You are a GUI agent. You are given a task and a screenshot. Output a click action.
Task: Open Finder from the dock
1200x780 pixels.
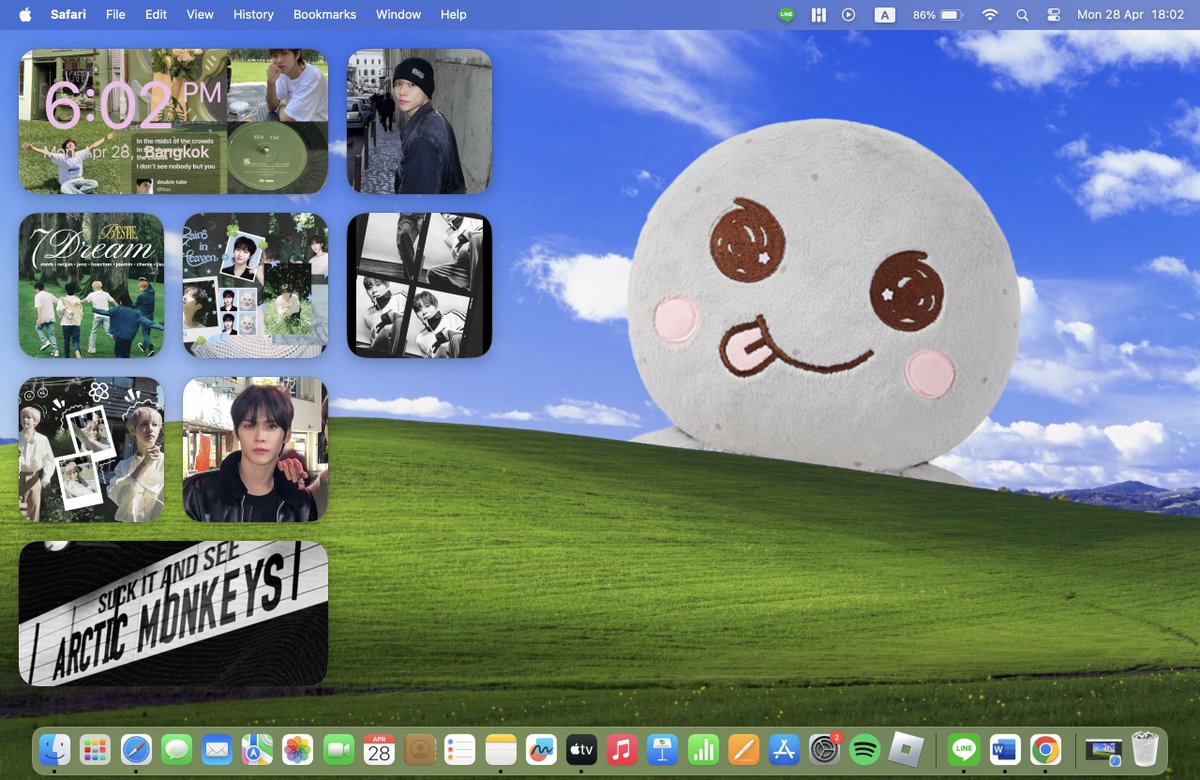[x=54, y=749]
